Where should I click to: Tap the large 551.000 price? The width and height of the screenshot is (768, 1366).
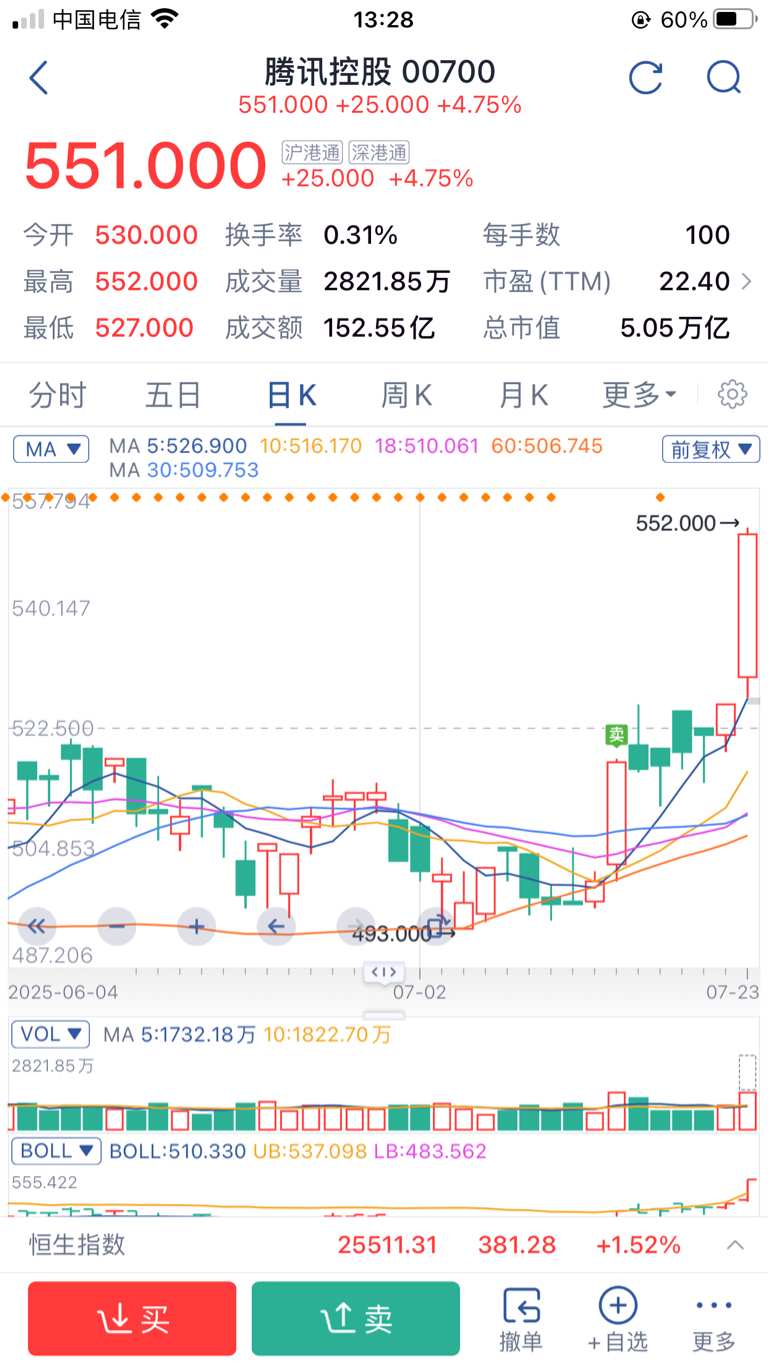point(146,166)
